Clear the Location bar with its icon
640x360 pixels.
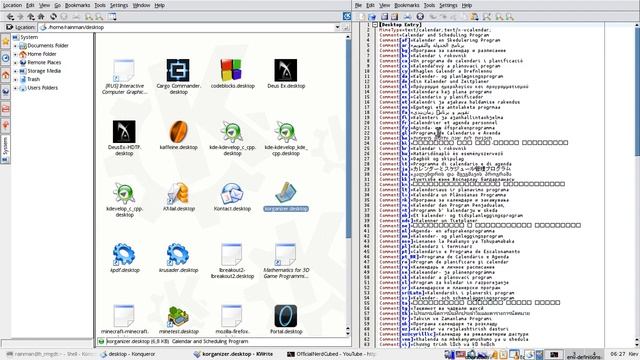tap(9, 27)
